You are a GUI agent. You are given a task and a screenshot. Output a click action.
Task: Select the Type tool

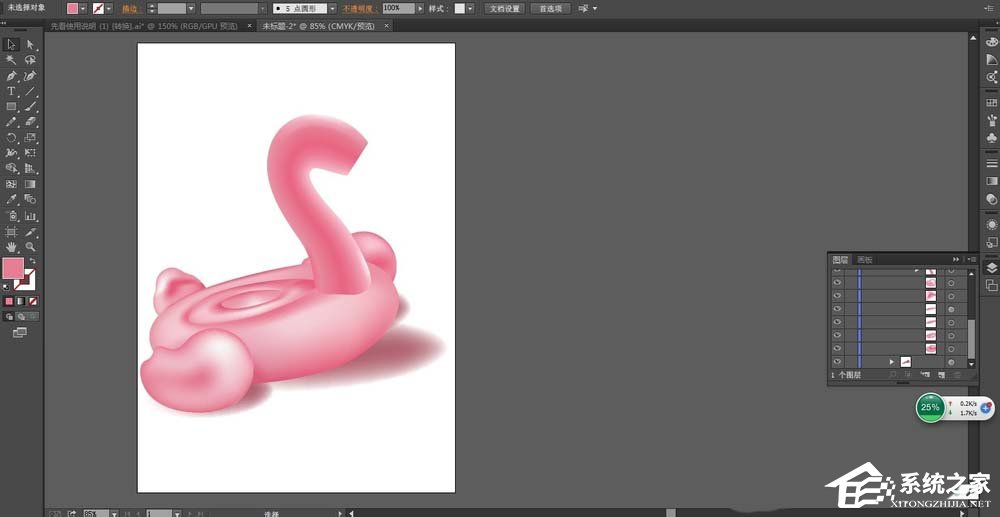pos(11,91)
